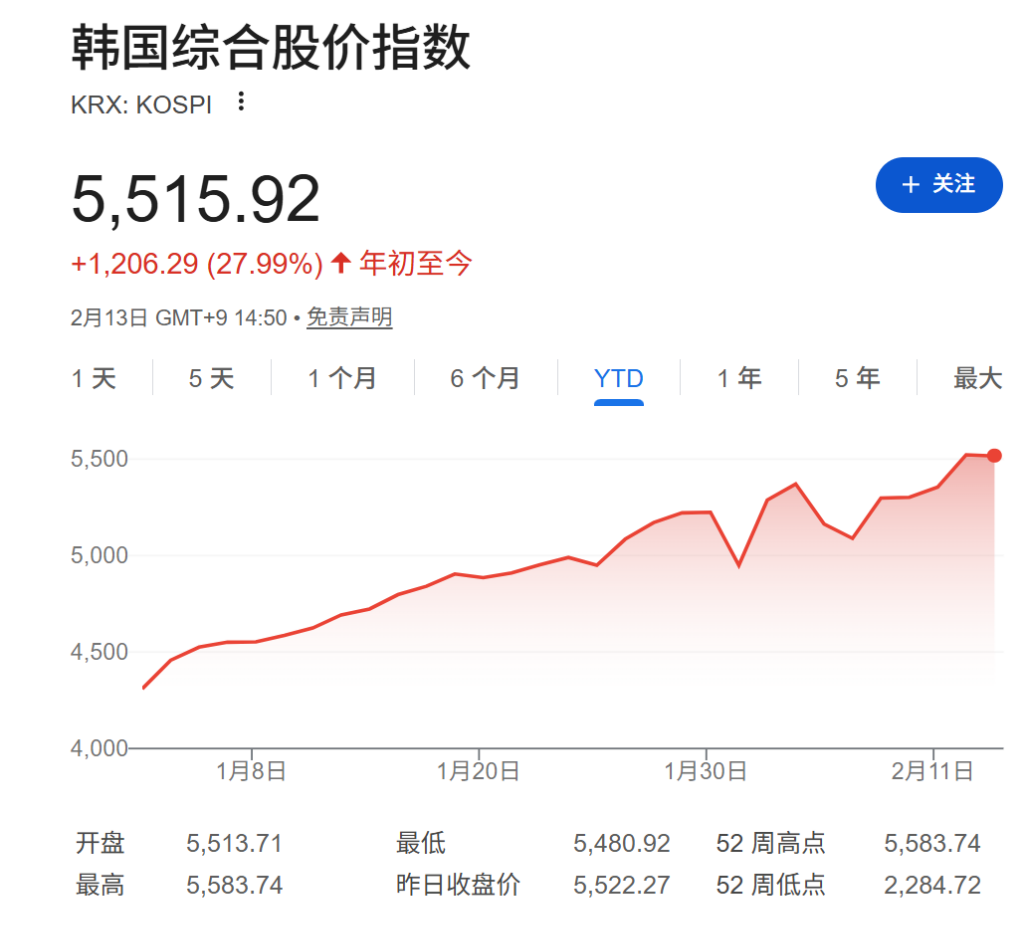Click the 52周高点 value 5,583.74
This screenshot has height=943, width=1024.
pos(931,843)
